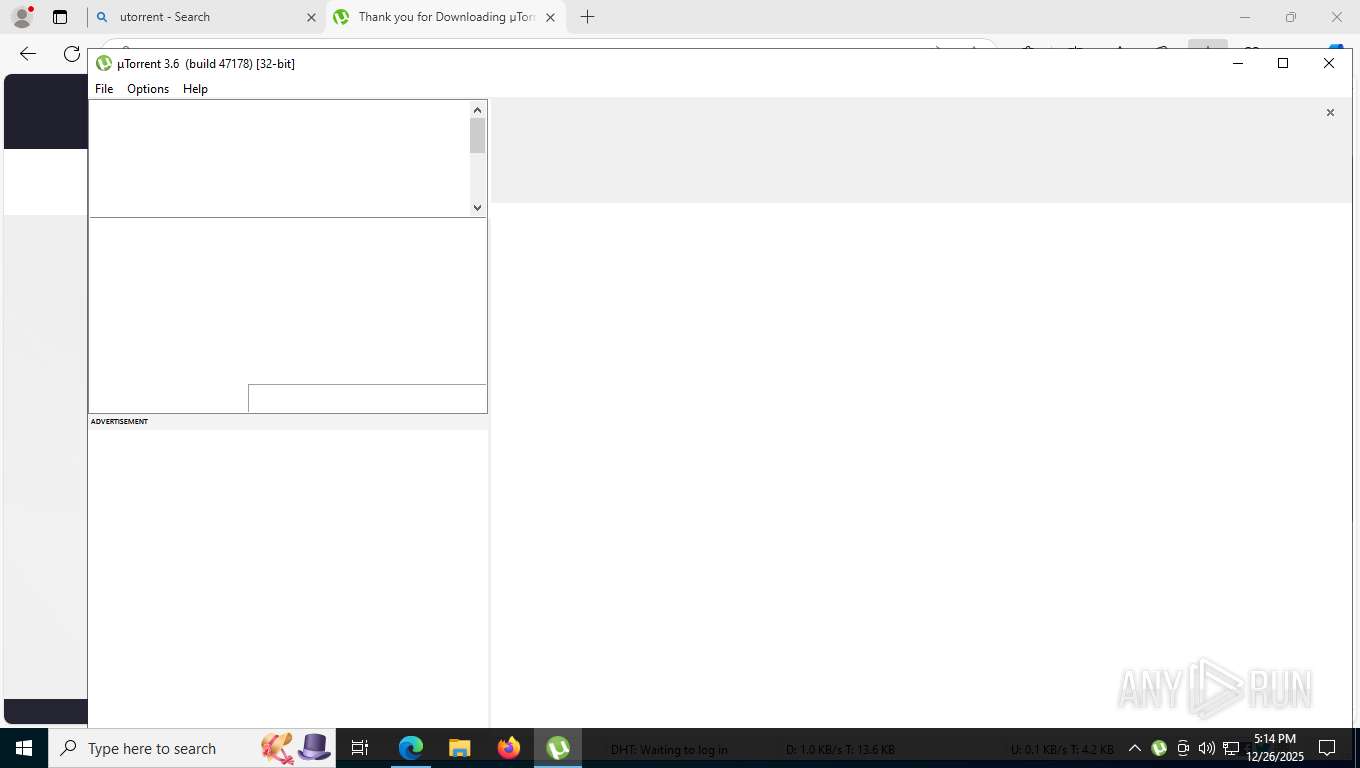Open the File menu in µTorrent
Image resolution: width=1360 pixels, height=768 pixels.
[x=104, y=89]
